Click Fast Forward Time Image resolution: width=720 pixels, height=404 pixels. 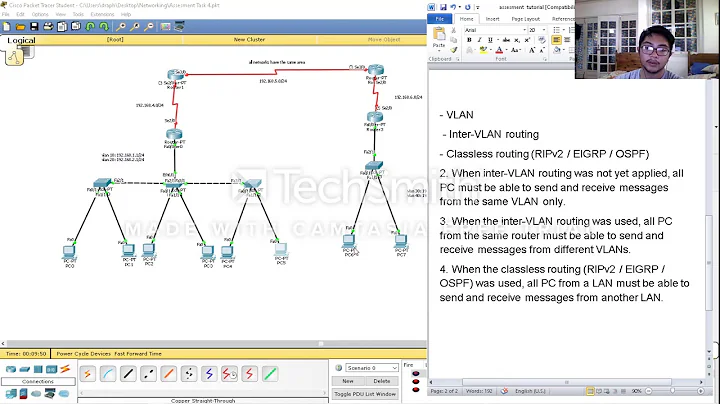pos(138,354)
